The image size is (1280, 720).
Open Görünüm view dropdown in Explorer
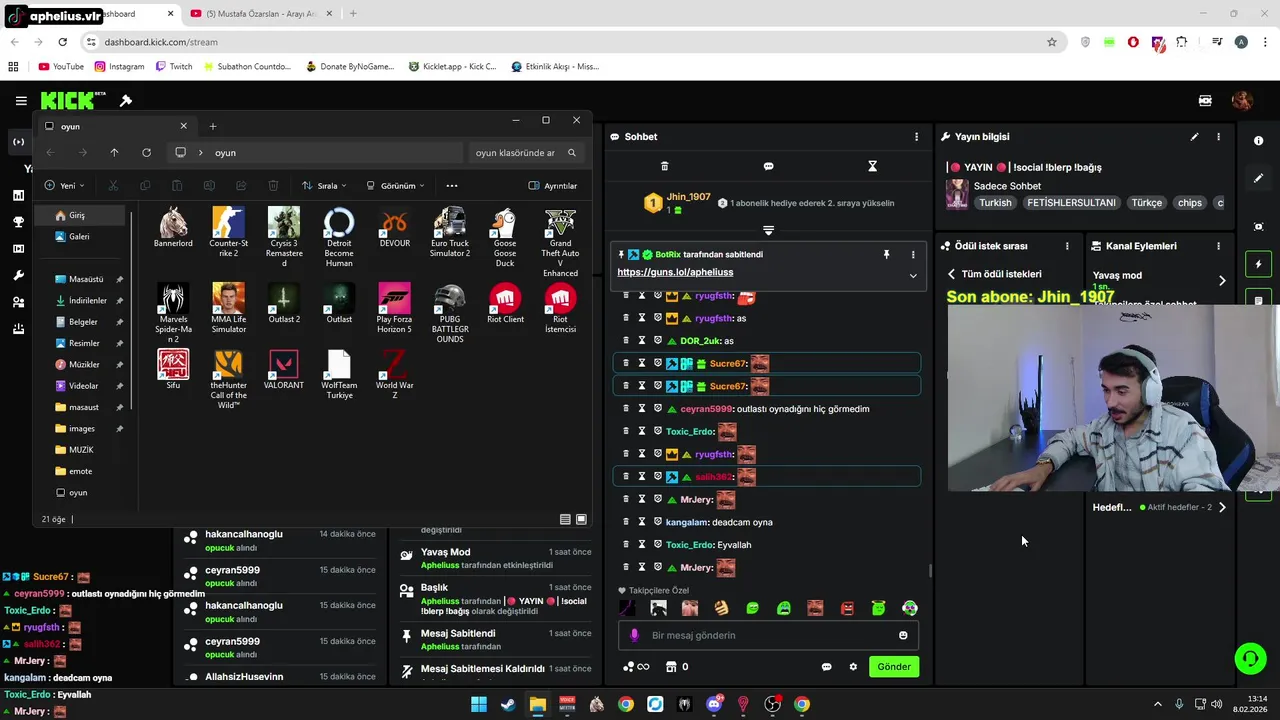[x=395, y=186]
